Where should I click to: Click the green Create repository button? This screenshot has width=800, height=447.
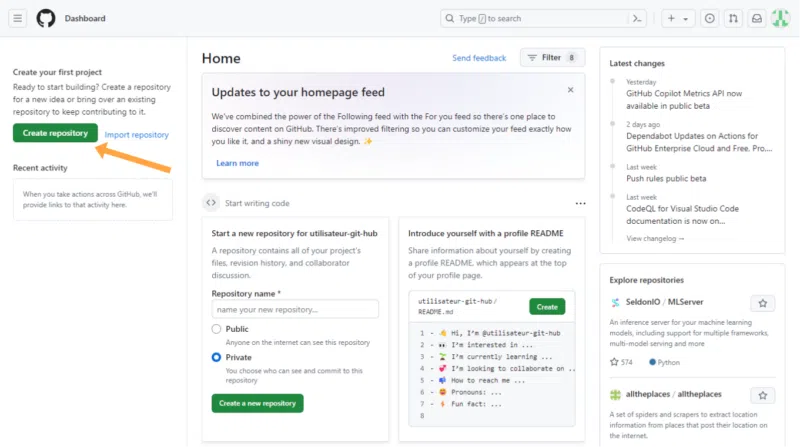click(56, 133)
